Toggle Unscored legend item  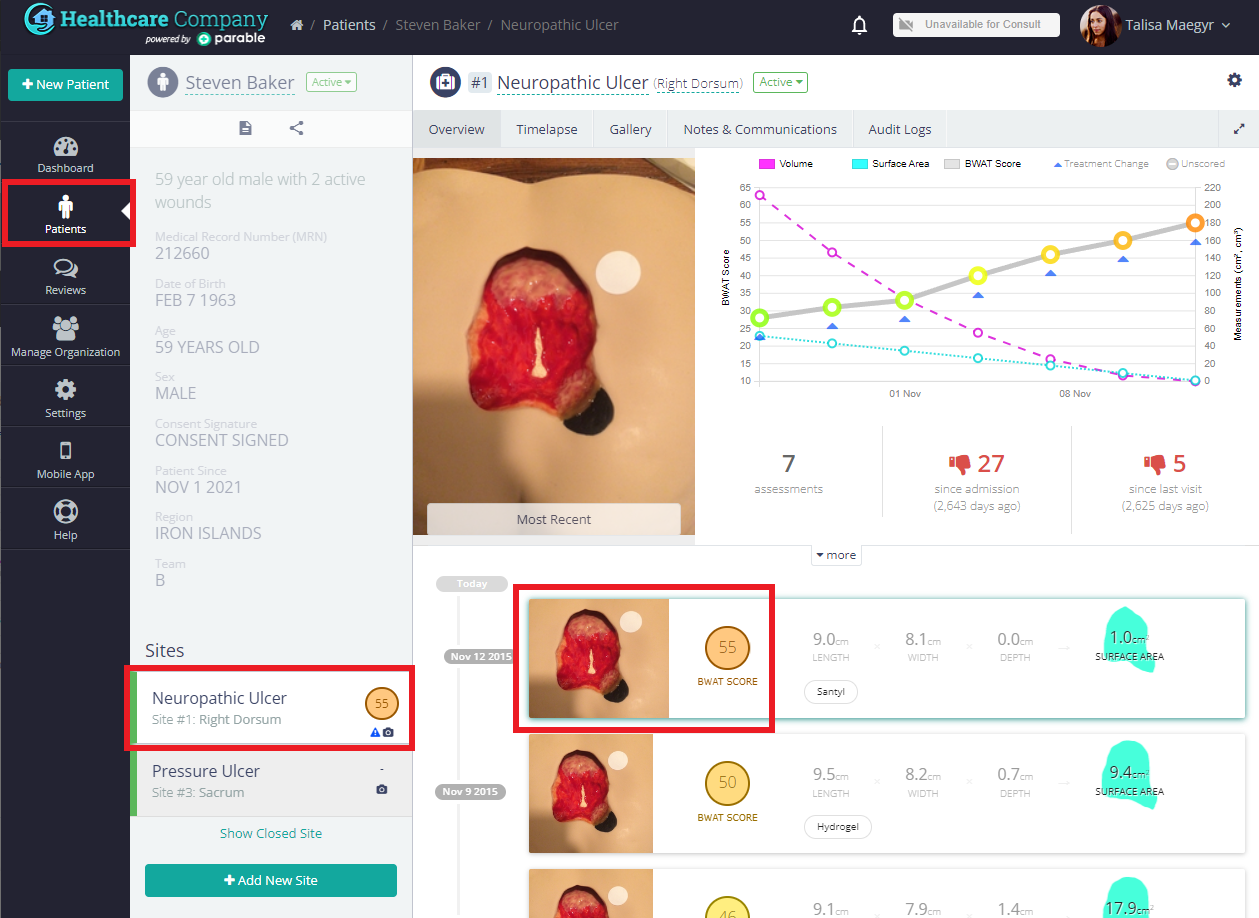[1195, 164]
